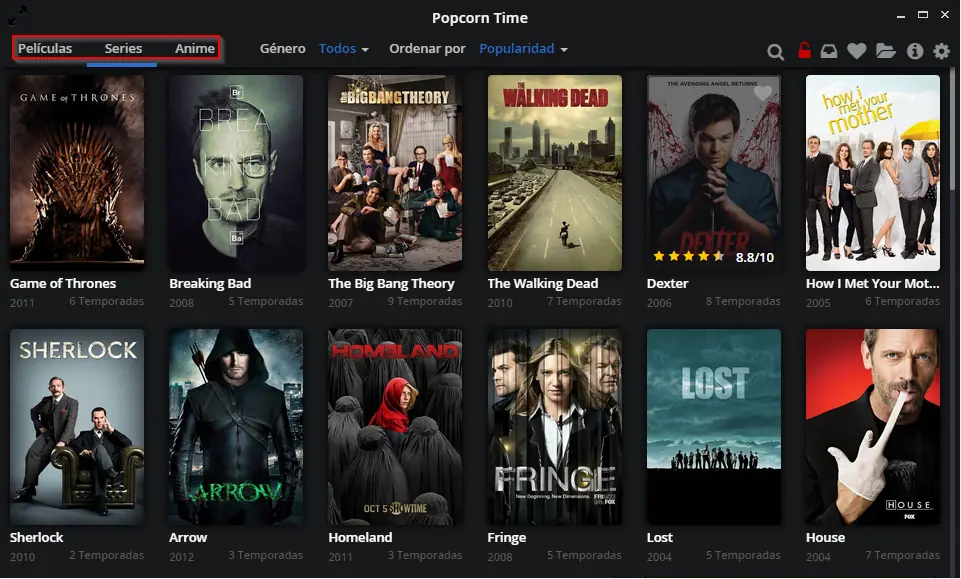Click the Popcorn Time window title
Image resolution: width=961 pixels, height=579 pixels.
click(x=480, y=18)
